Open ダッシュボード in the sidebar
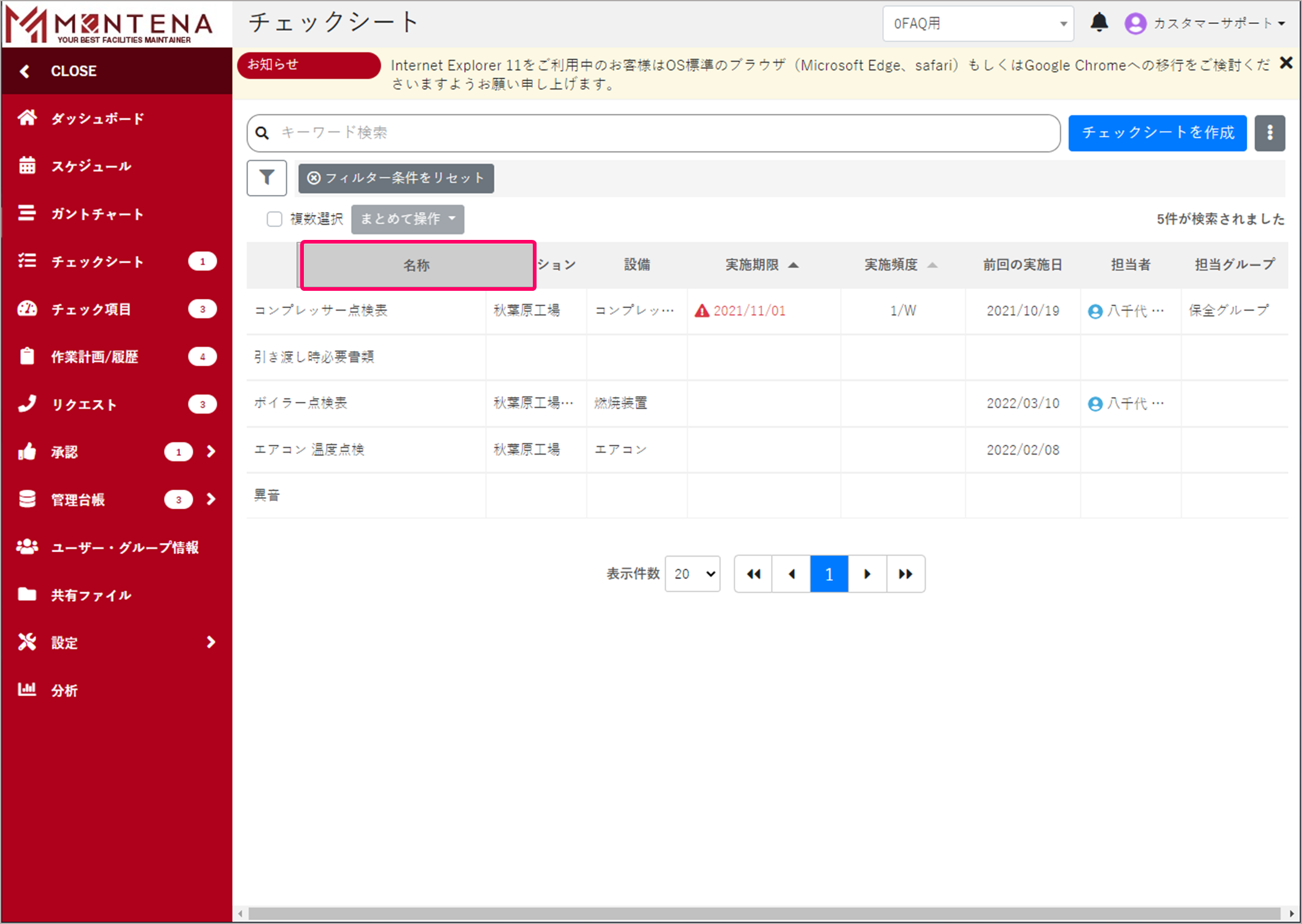The image size is (1302, 924). coord(97,118)
